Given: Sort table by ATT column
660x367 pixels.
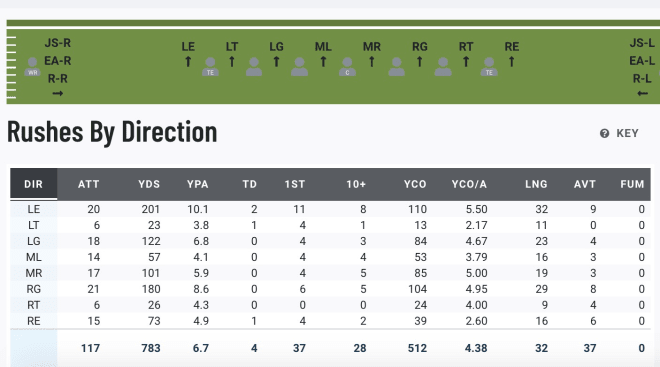Looking at the screenshot, I should pyautogui.click(x=88, y=184).
